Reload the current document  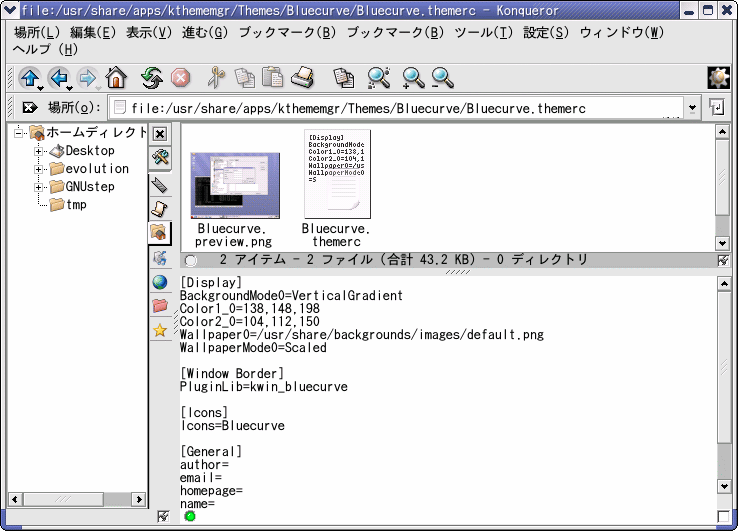click(152, 77)
